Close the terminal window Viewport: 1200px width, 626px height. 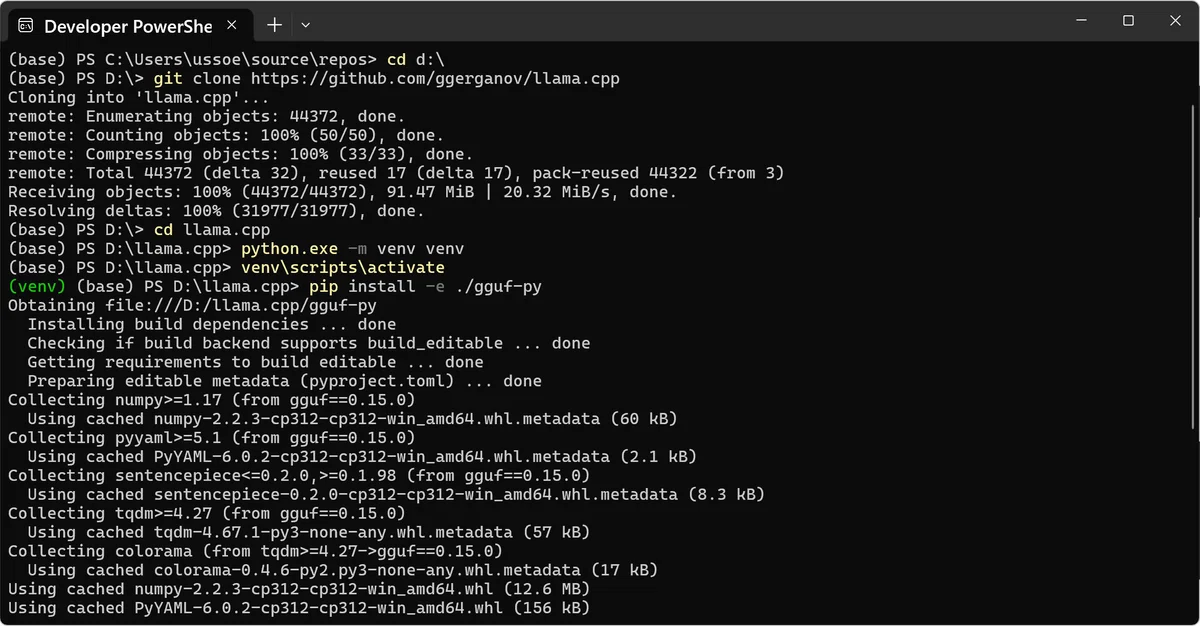click(x=1174, y=21)
